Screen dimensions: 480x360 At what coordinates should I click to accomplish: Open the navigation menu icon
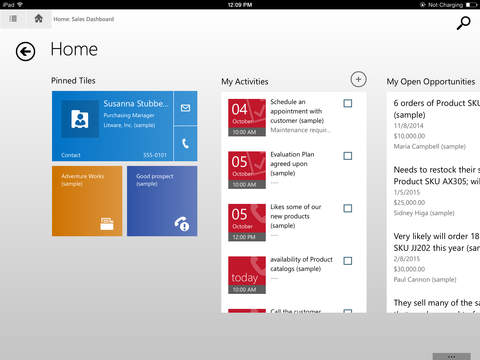(13, 19)
